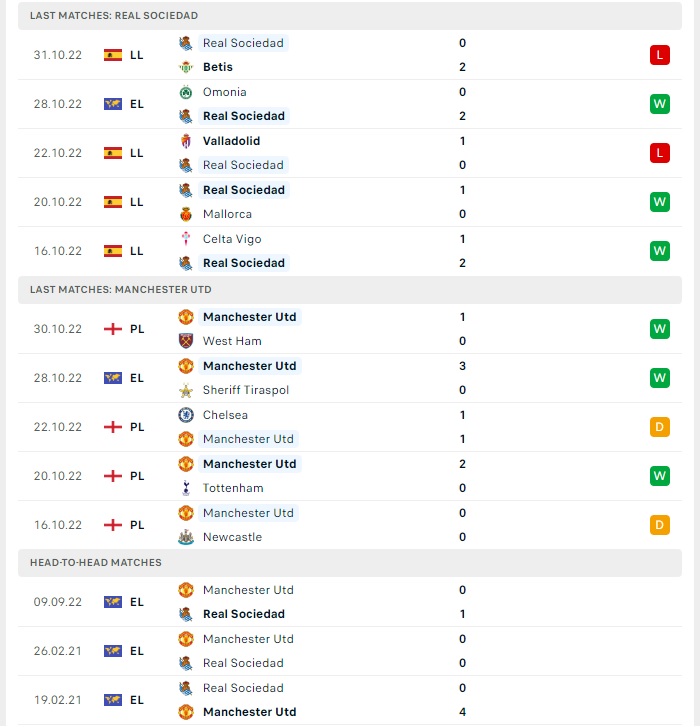Open the Tottenham team name link

coord(233,488)
